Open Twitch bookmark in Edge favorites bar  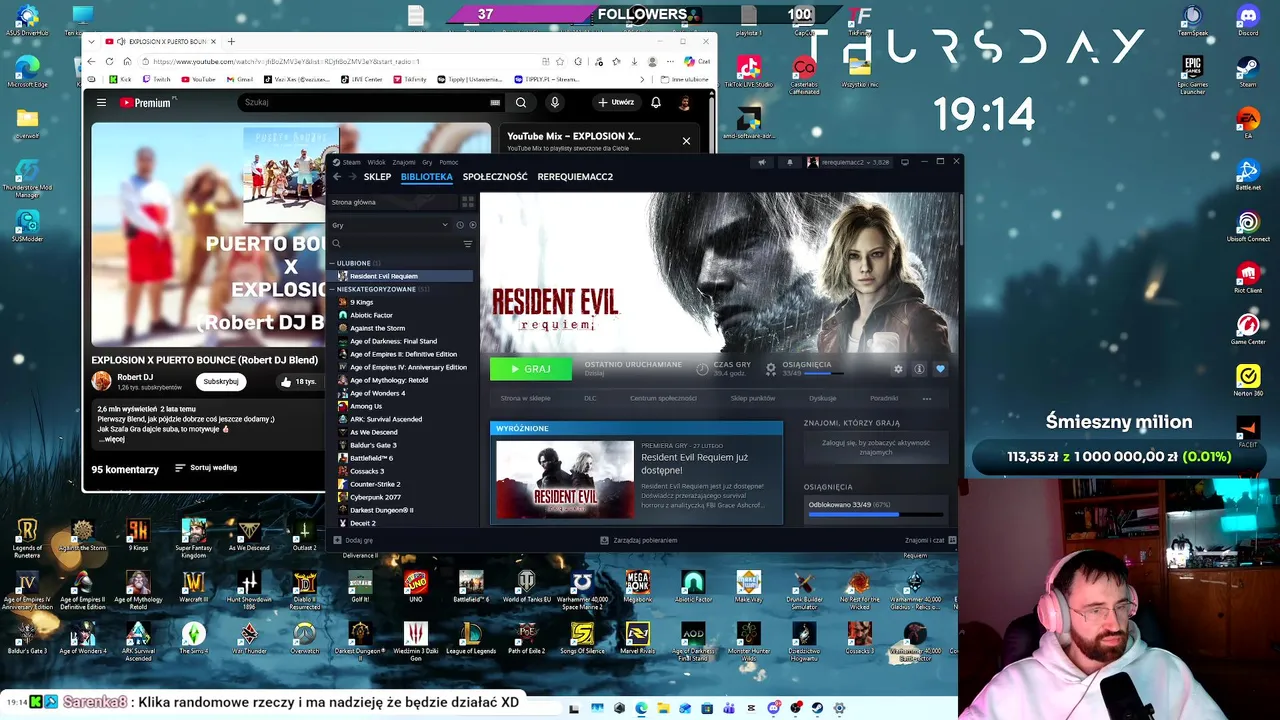[155, 79]
